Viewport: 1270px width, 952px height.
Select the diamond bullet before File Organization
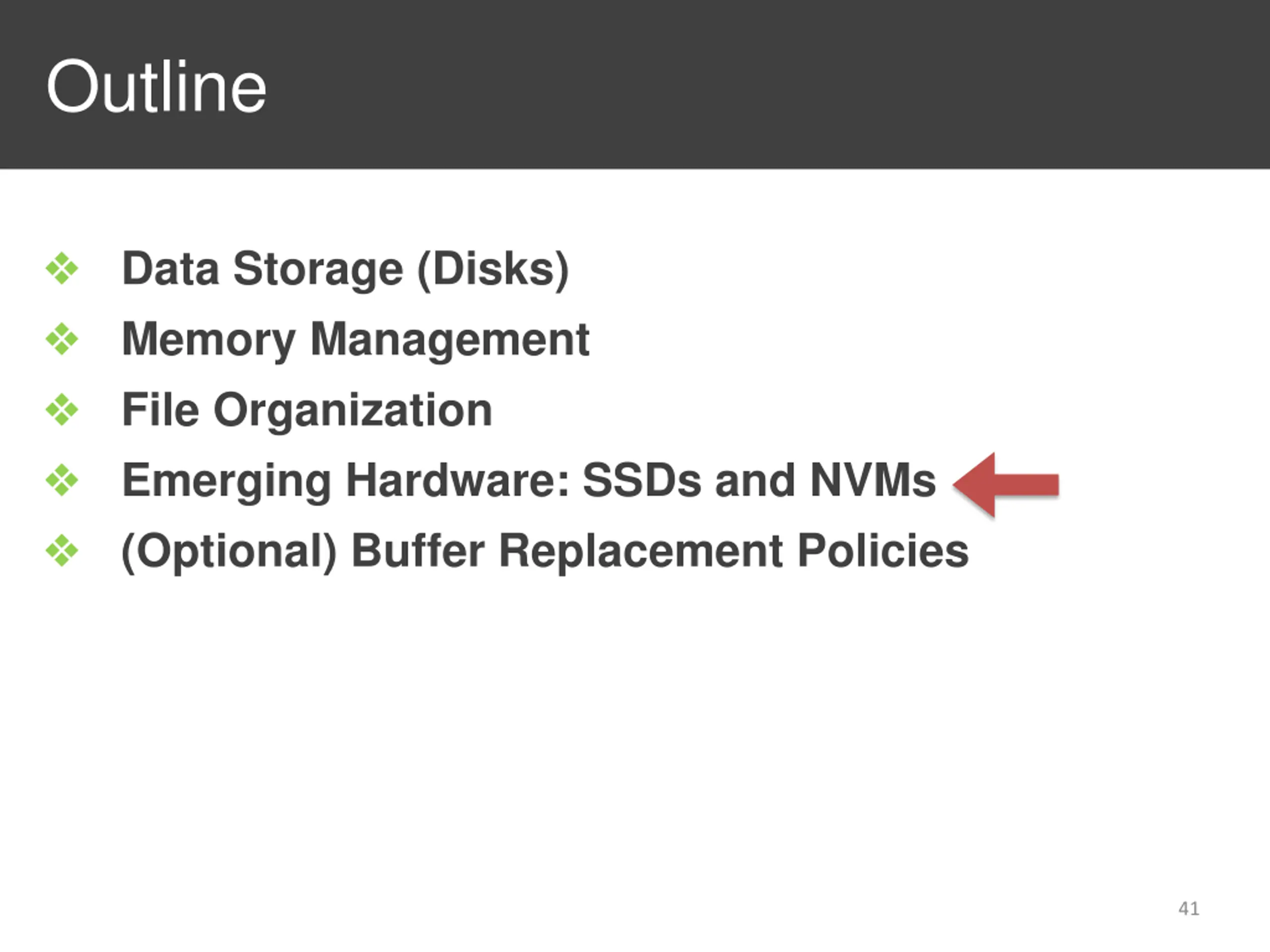pyautogui.click(x=62, y=409)
